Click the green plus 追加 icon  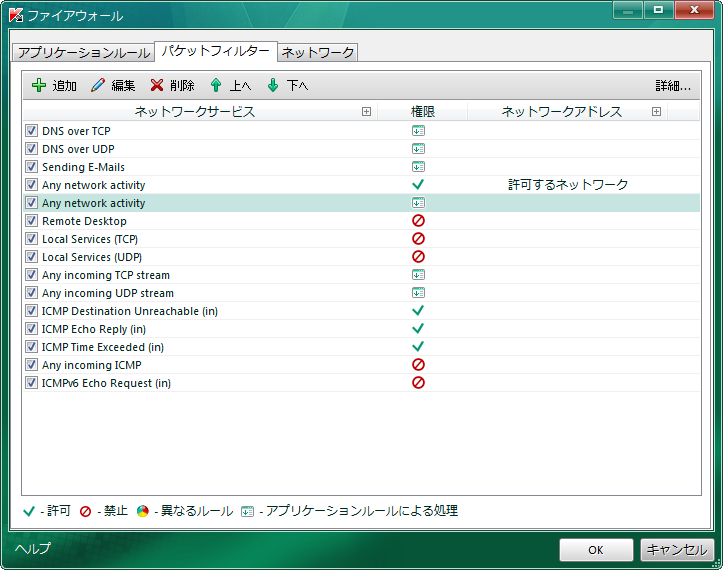[x=39, y=86]
